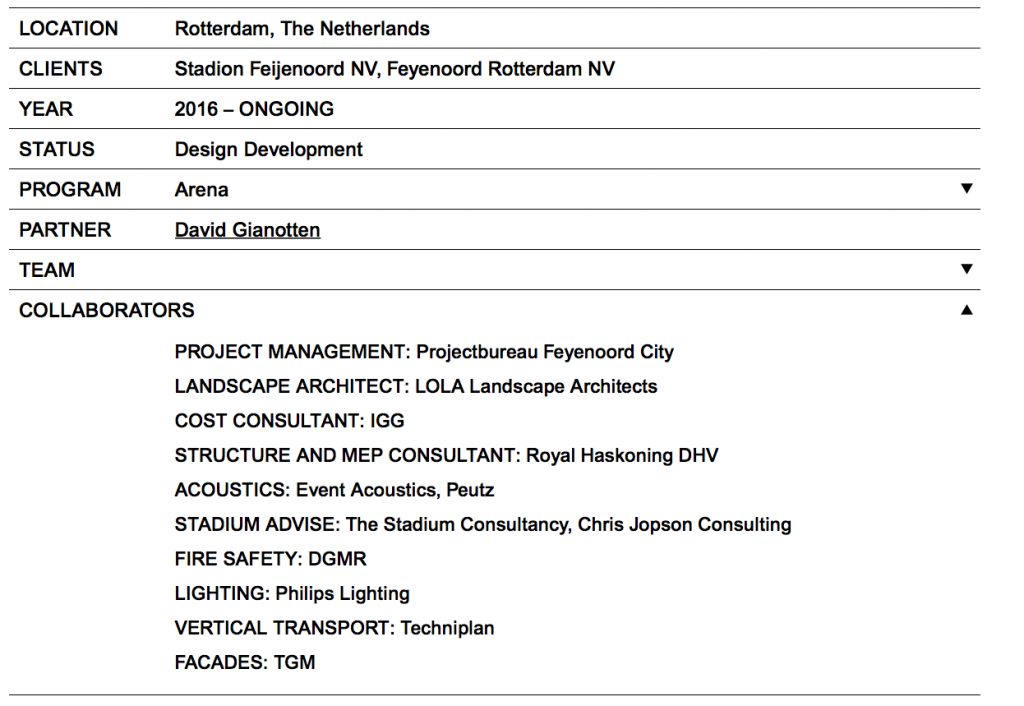
Task: Click the COLLABORATORS heading label
Action: tap(106, 310)
